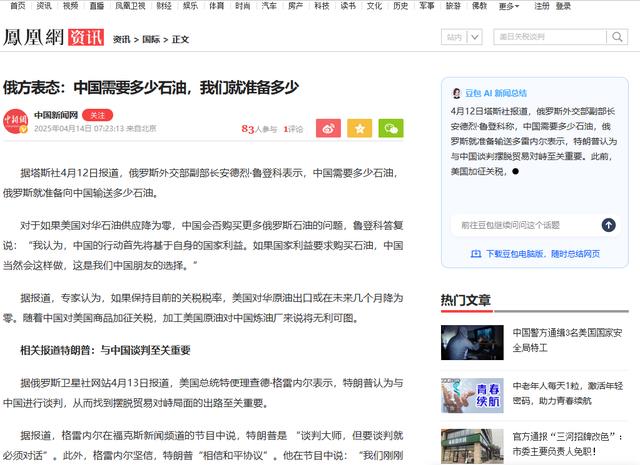The image size is (640, 465).
Task: Open 首页 in top navigation
Action: 18,6
